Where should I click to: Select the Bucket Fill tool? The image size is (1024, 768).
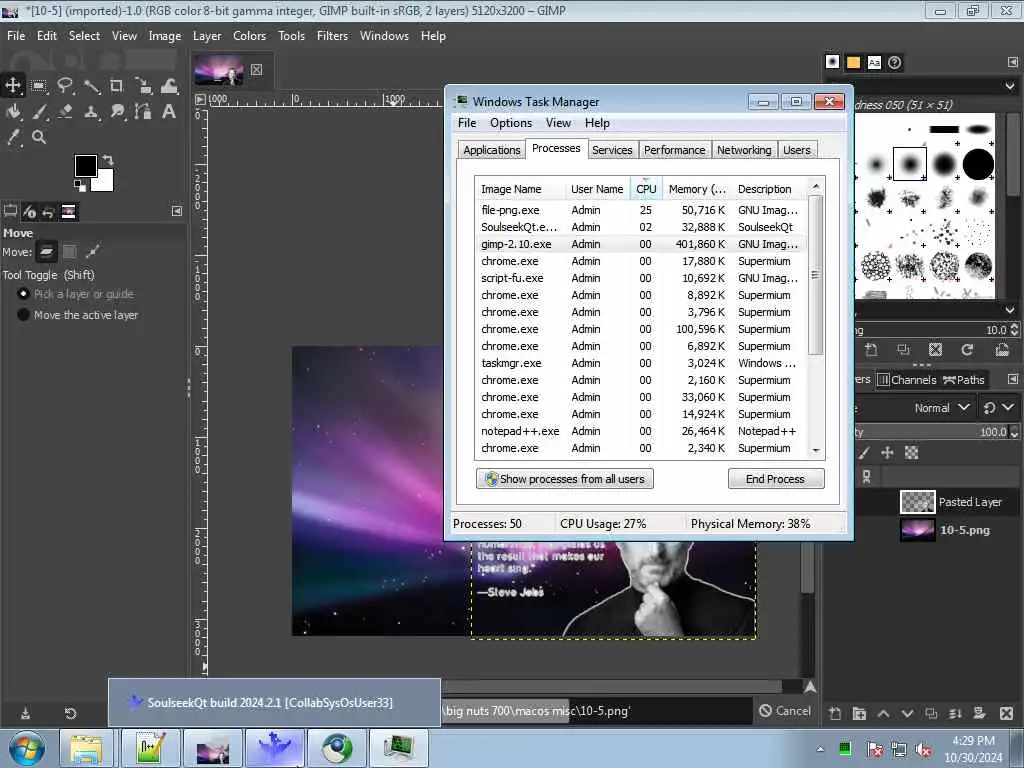click(13, 112)
